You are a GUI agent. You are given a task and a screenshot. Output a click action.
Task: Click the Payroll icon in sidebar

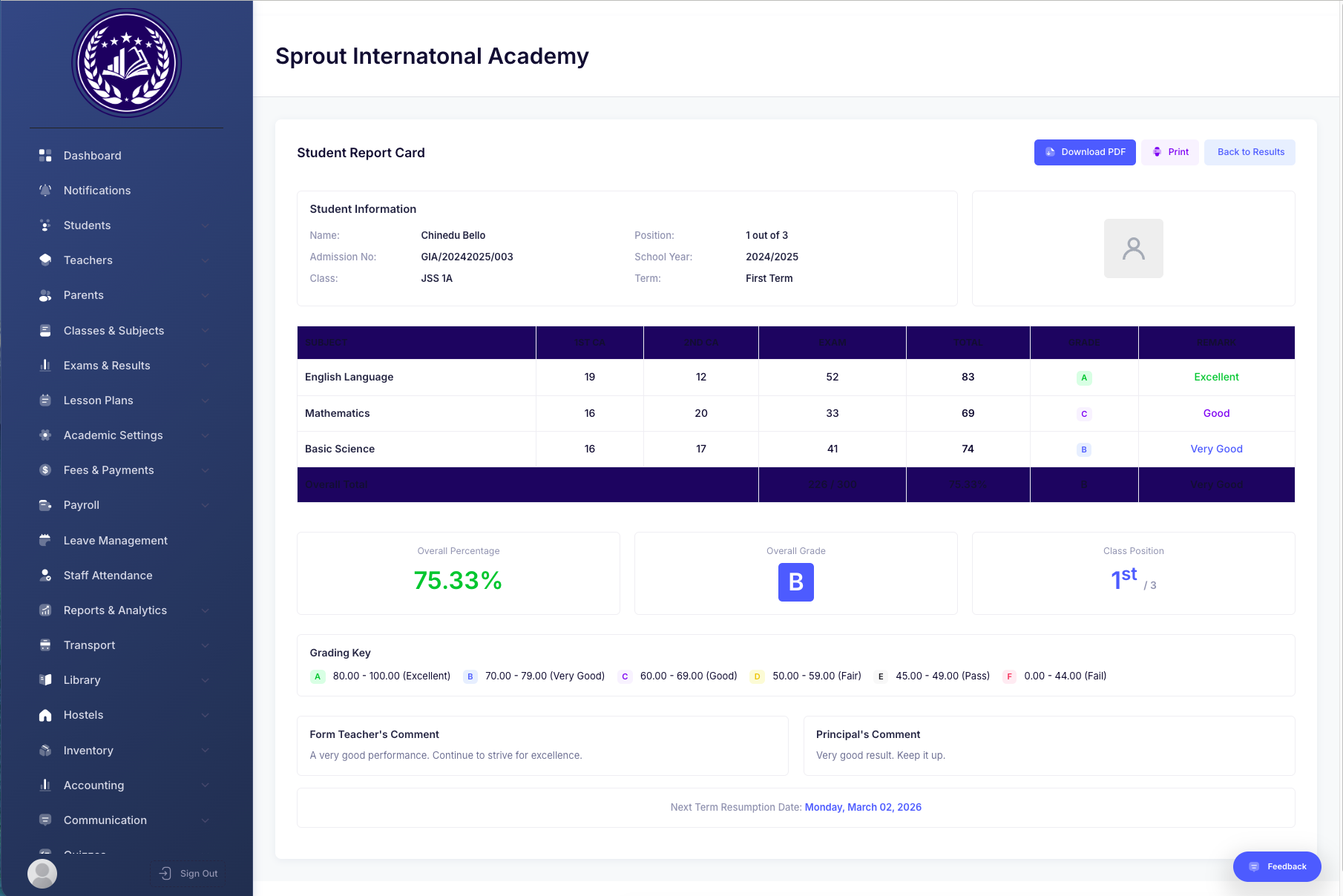45,505
